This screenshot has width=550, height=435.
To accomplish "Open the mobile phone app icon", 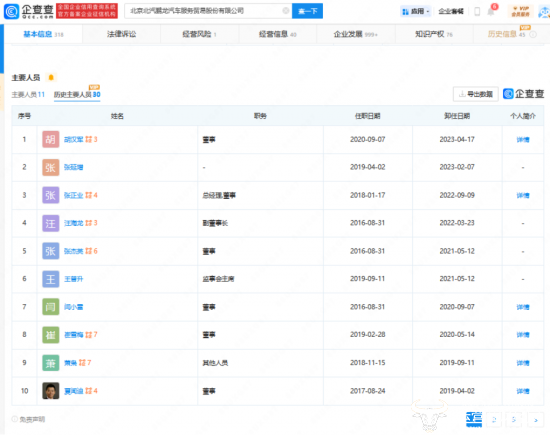I will pos(477,11).
